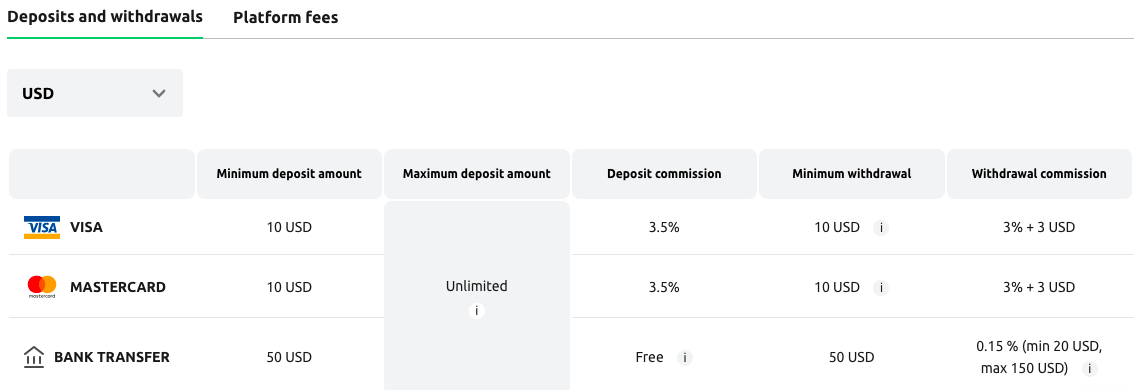Click the Minimum withdrawal column header
This screenshot has width=1142, height=390.
coord(852,173)
